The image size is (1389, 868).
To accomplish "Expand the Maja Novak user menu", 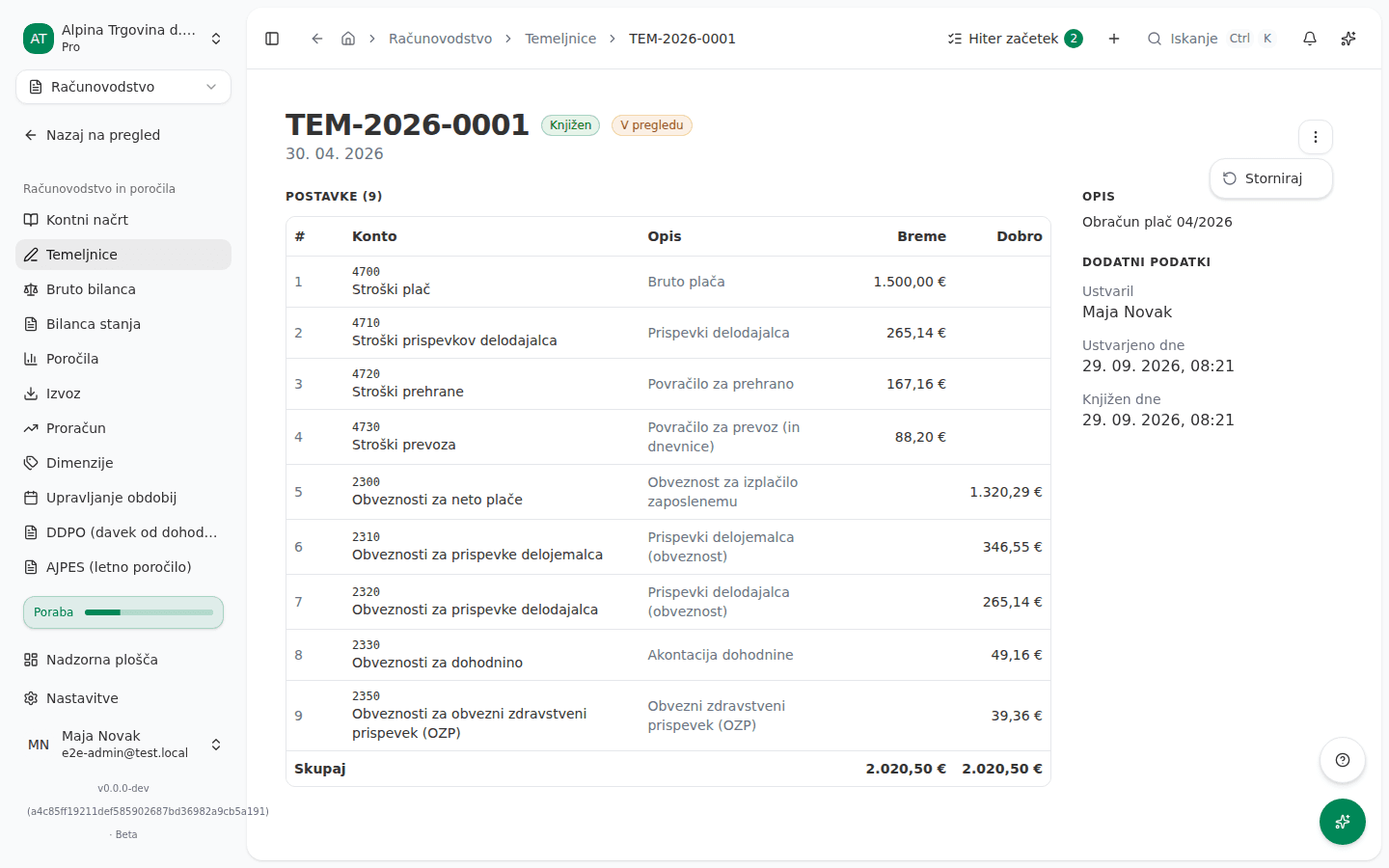I will (123, 745).
